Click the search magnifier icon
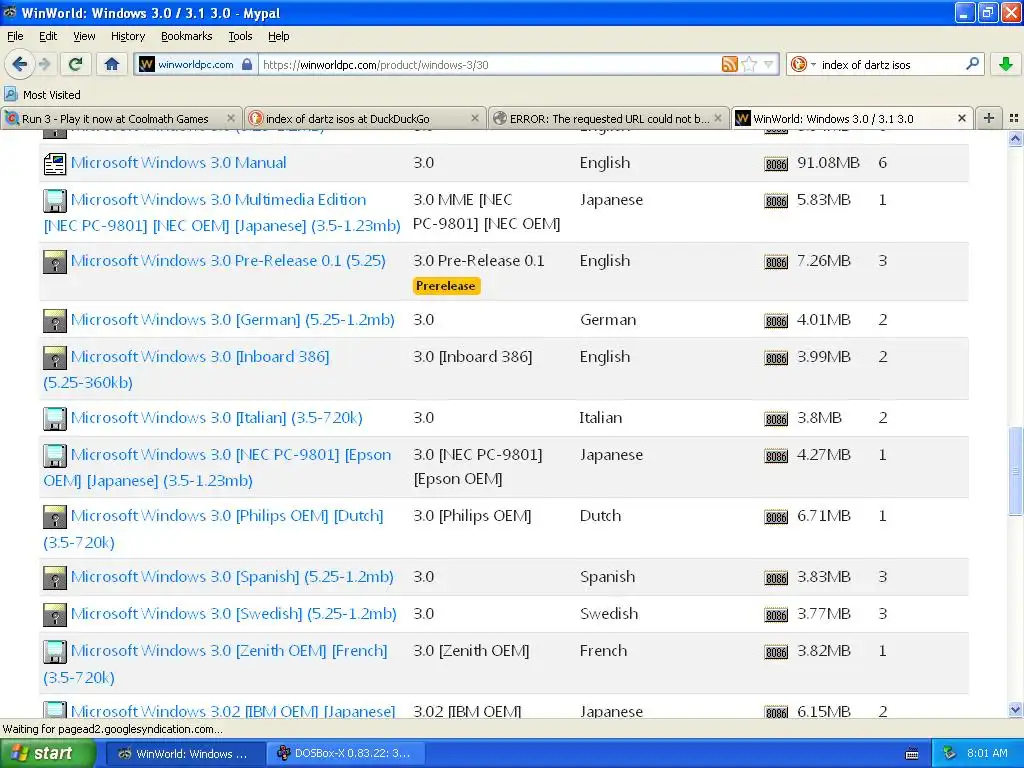Viewport: 1024px width, 768px height. pyautogui.click(x=972, y=64)
